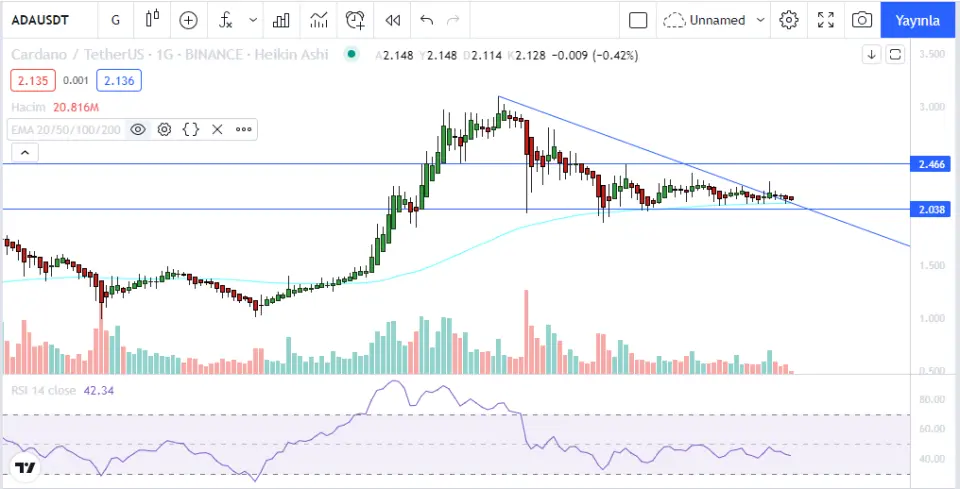
Task: Create an alert with the alarm clock icon
Action: (354, 19)
